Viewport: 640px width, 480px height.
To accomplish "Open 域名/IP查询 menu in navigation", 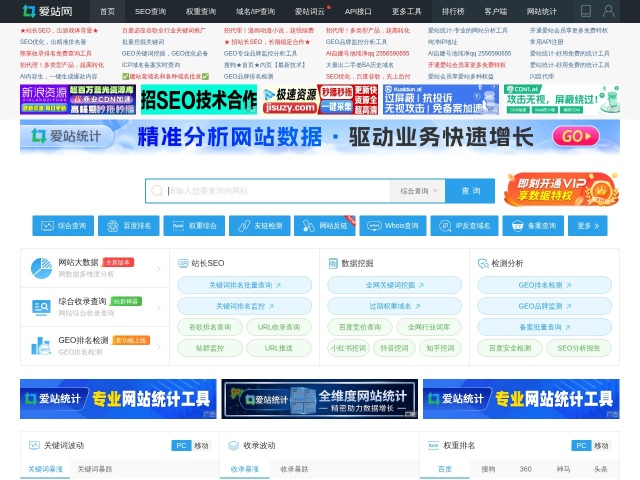I will point(256,11).
